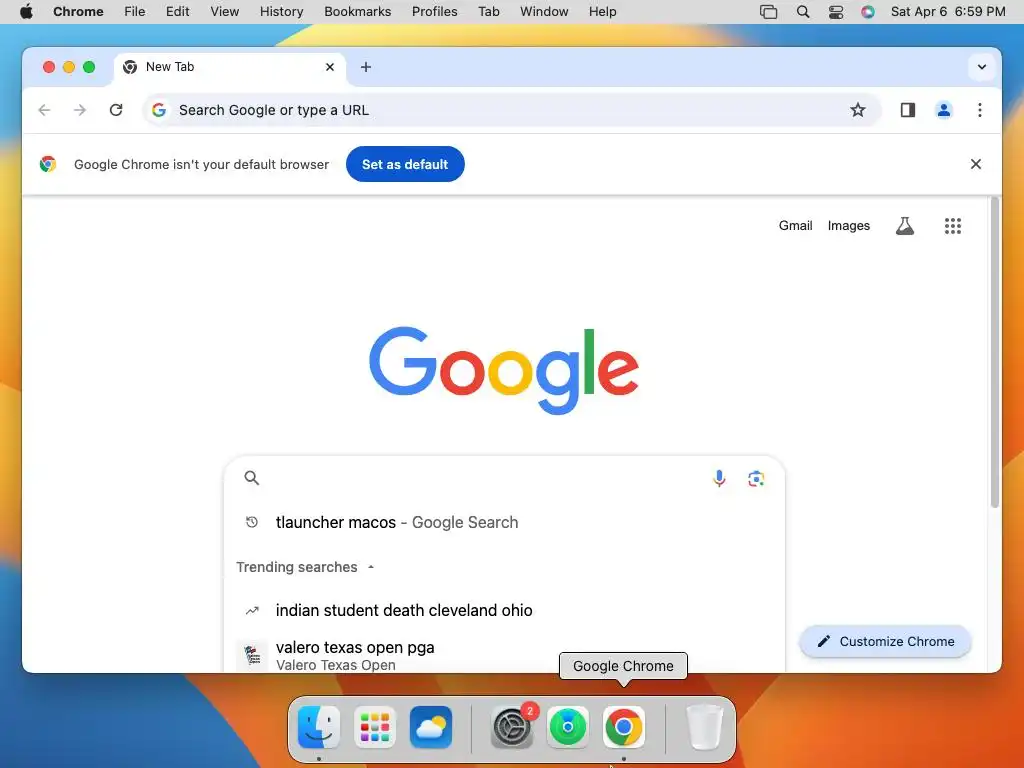Reload the current page
Screen dimensions: 1024x768
(116, 110)
